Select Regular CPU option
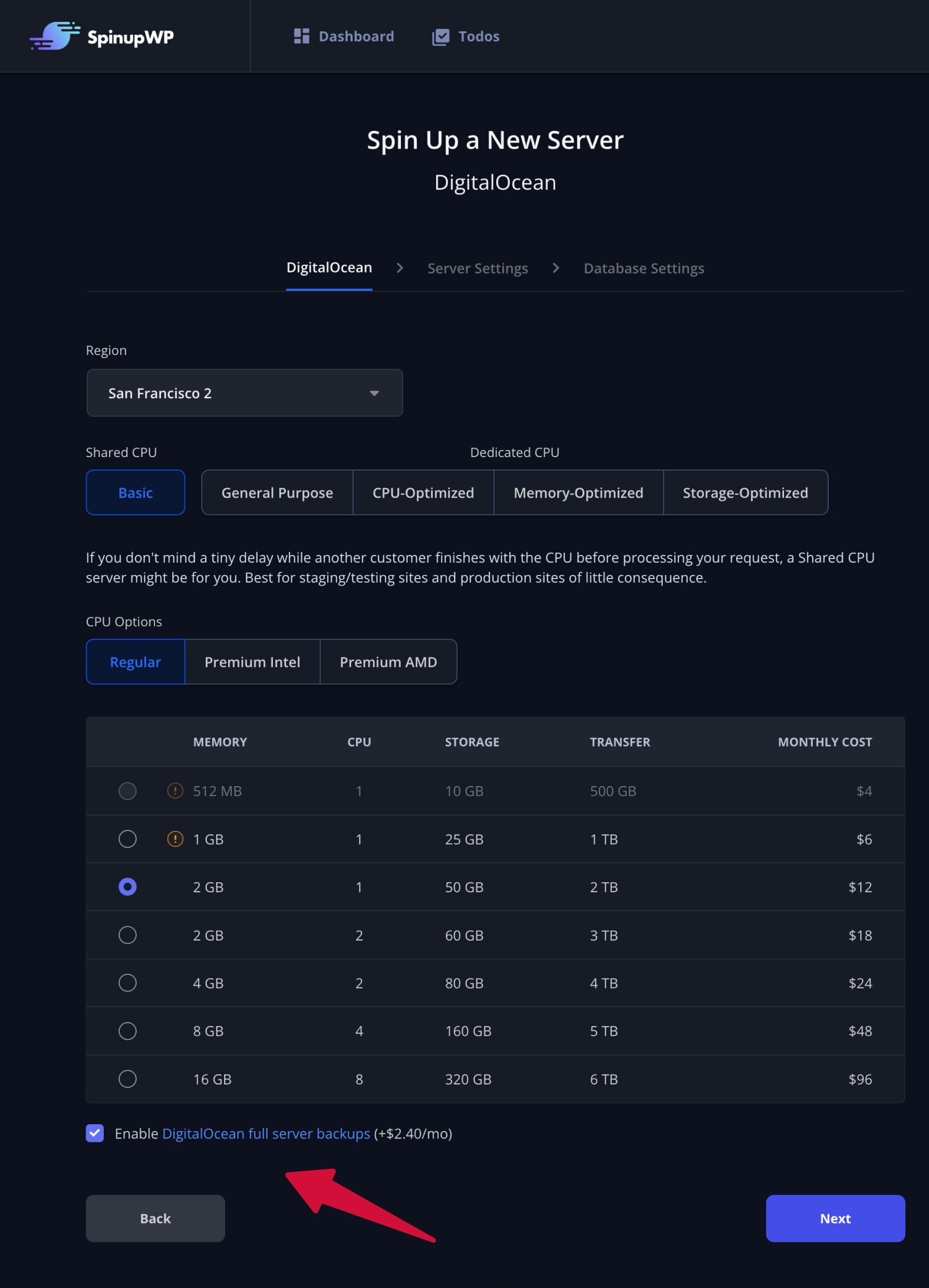Image resolution: width=929 pixels, height=1288 pixels. pyautogui.click(x=136, y=662)
